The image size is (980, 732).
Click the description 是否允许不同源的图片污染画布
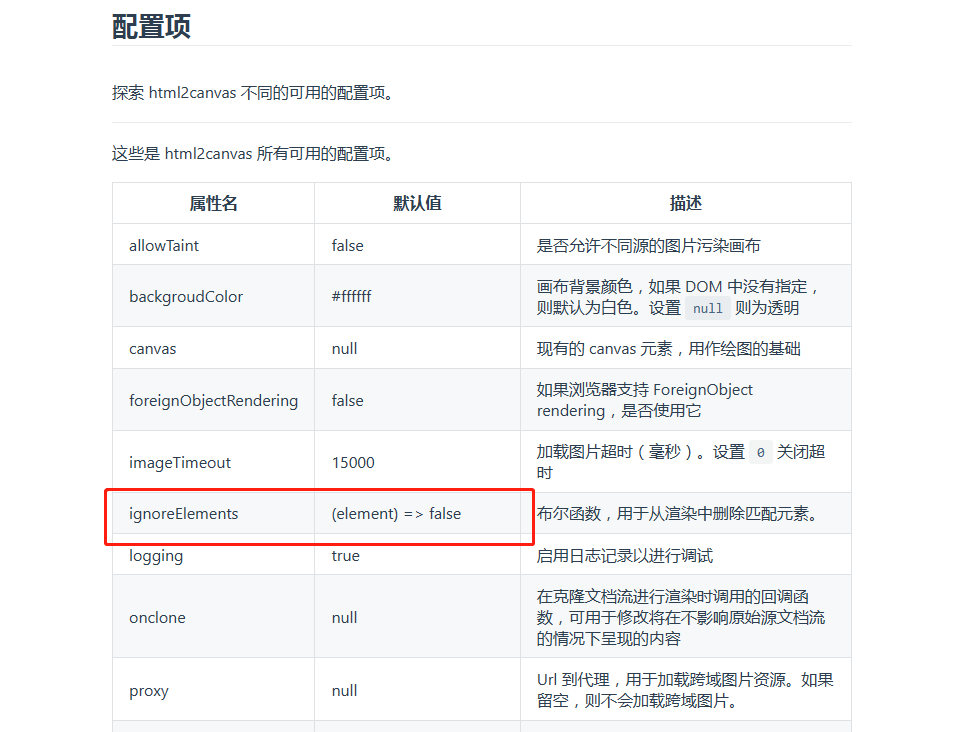[x=649, y=246]
